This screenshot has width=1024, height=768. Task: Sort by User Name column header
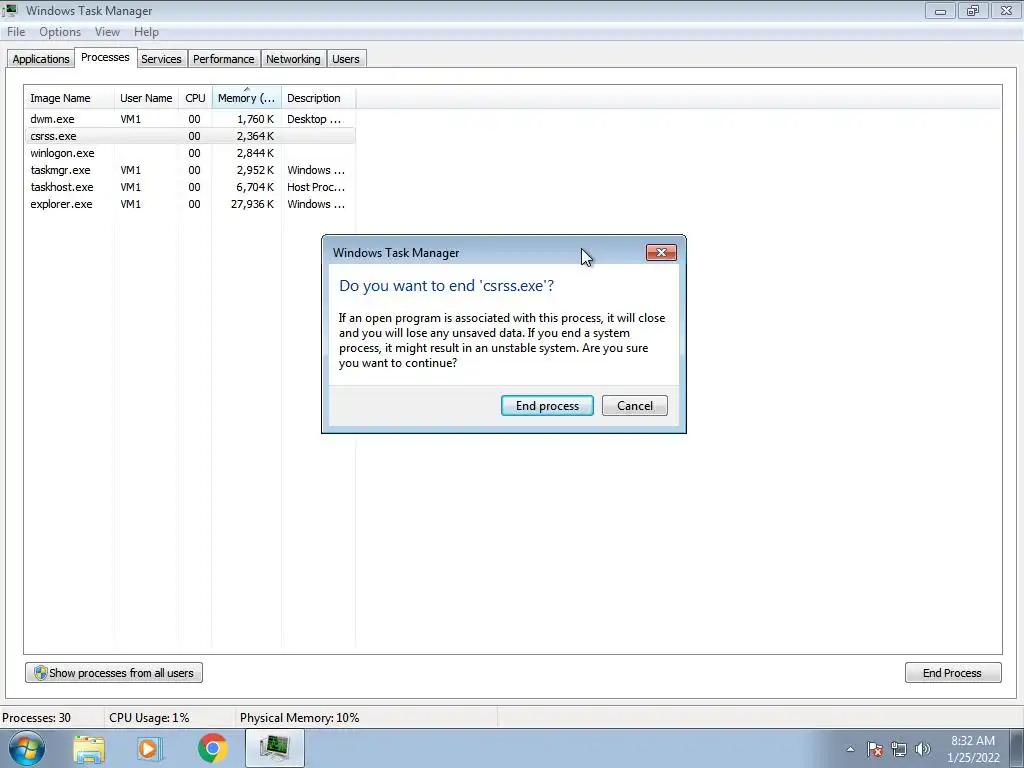pyautogui.click(x=146, y=98)
